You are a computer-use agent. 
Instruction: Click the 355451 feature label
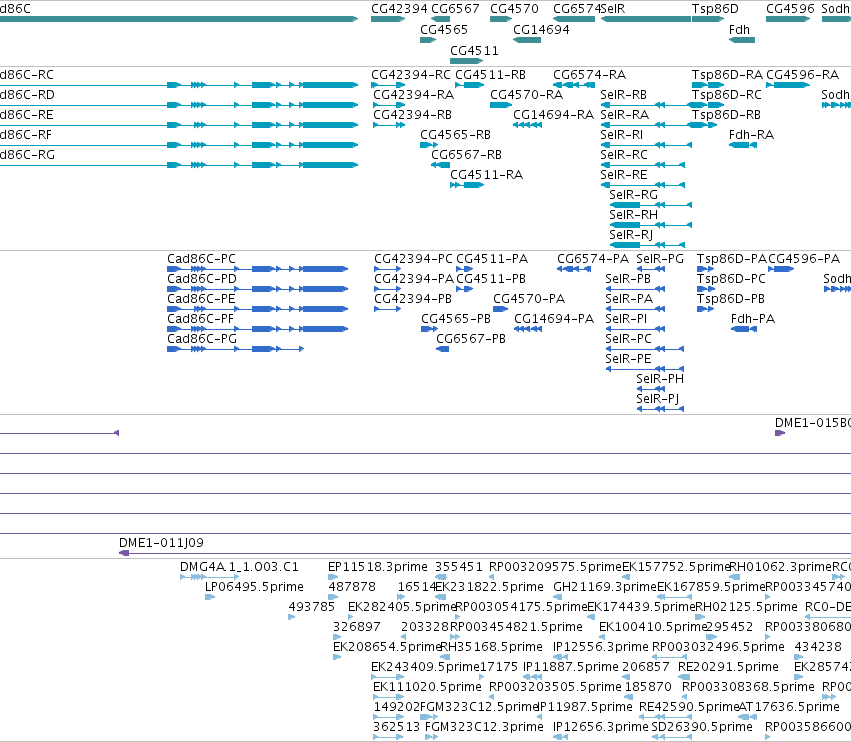coord(459,567)
